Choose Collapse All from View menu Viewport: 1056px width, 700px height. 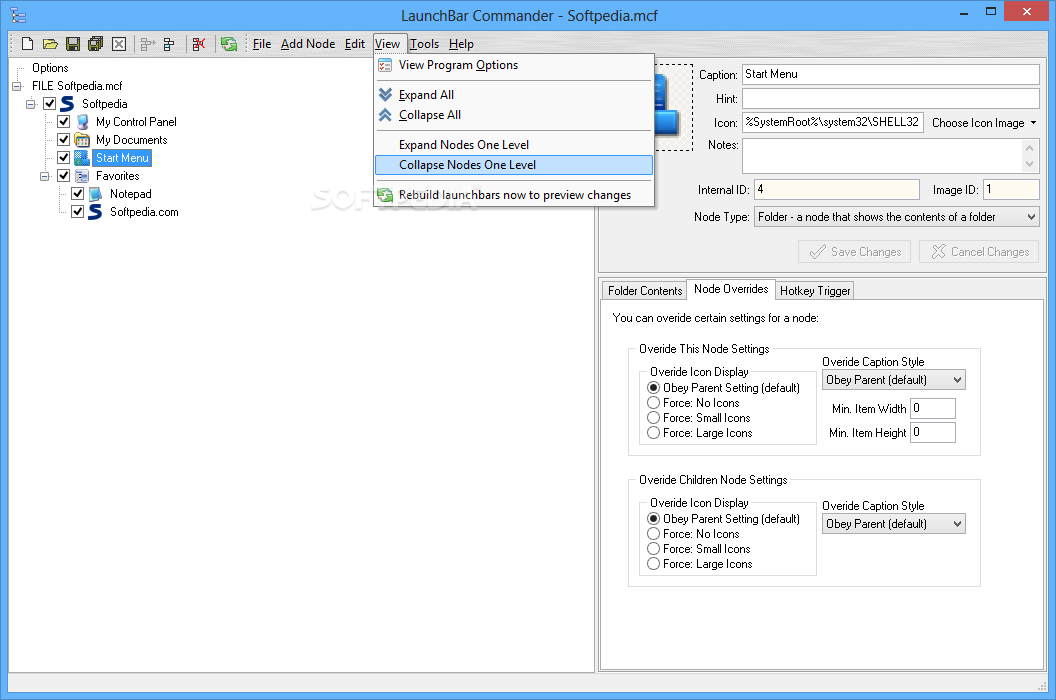514,115
